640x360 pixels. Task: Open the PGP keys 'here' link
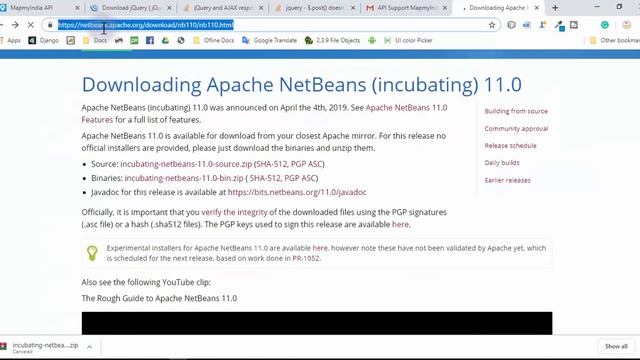pos(400,224)
